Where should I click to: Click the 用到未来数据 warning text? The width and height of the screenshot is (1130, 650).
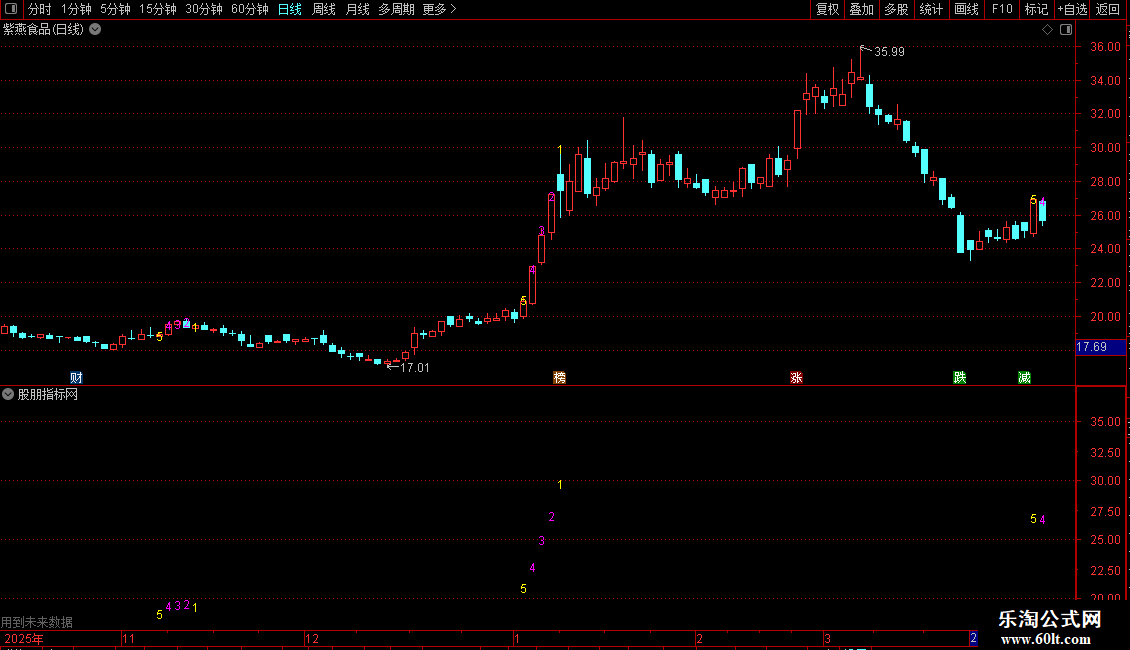pyautogui.click(x=37, y=622)
